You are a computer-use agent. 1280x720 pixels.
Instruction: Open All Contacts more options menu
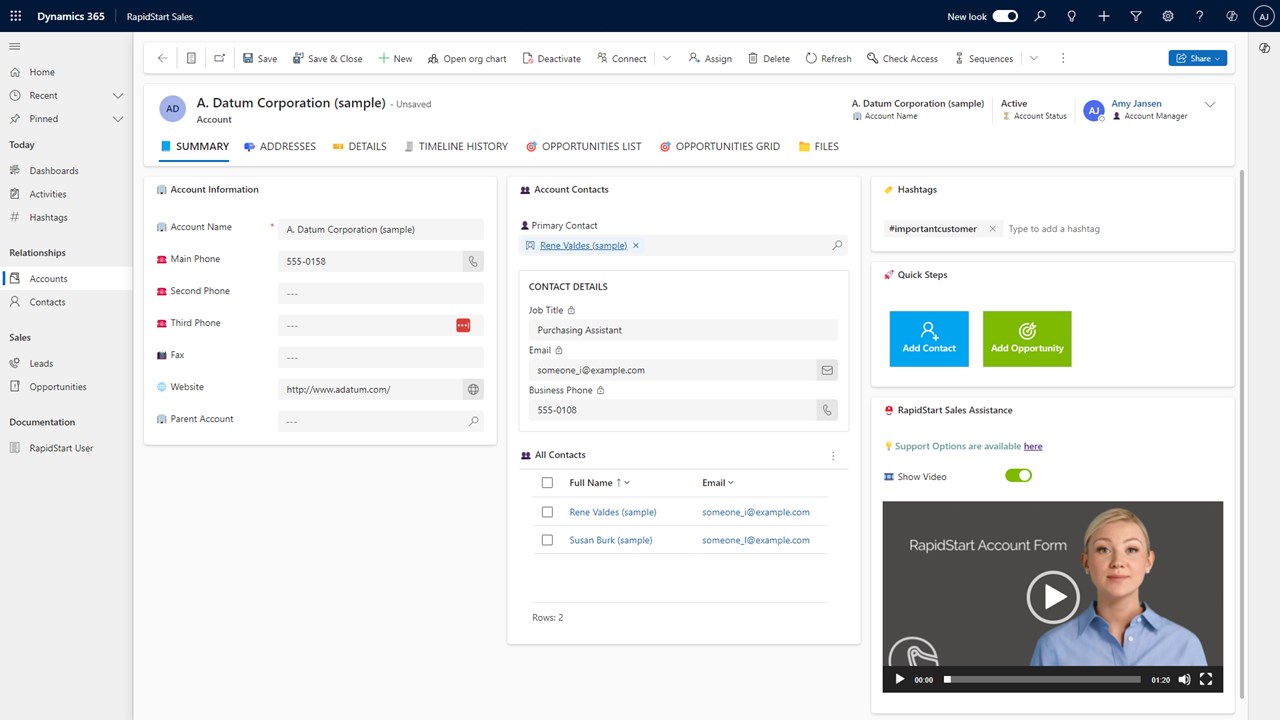point(833,456)
